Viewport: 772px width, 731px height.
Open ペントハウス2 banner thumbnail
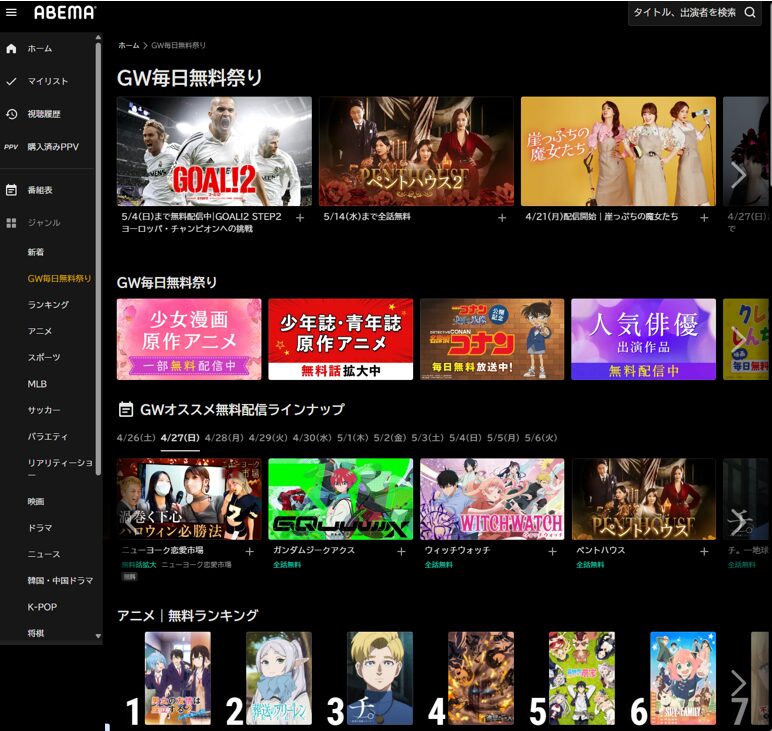tap(417, 151)
